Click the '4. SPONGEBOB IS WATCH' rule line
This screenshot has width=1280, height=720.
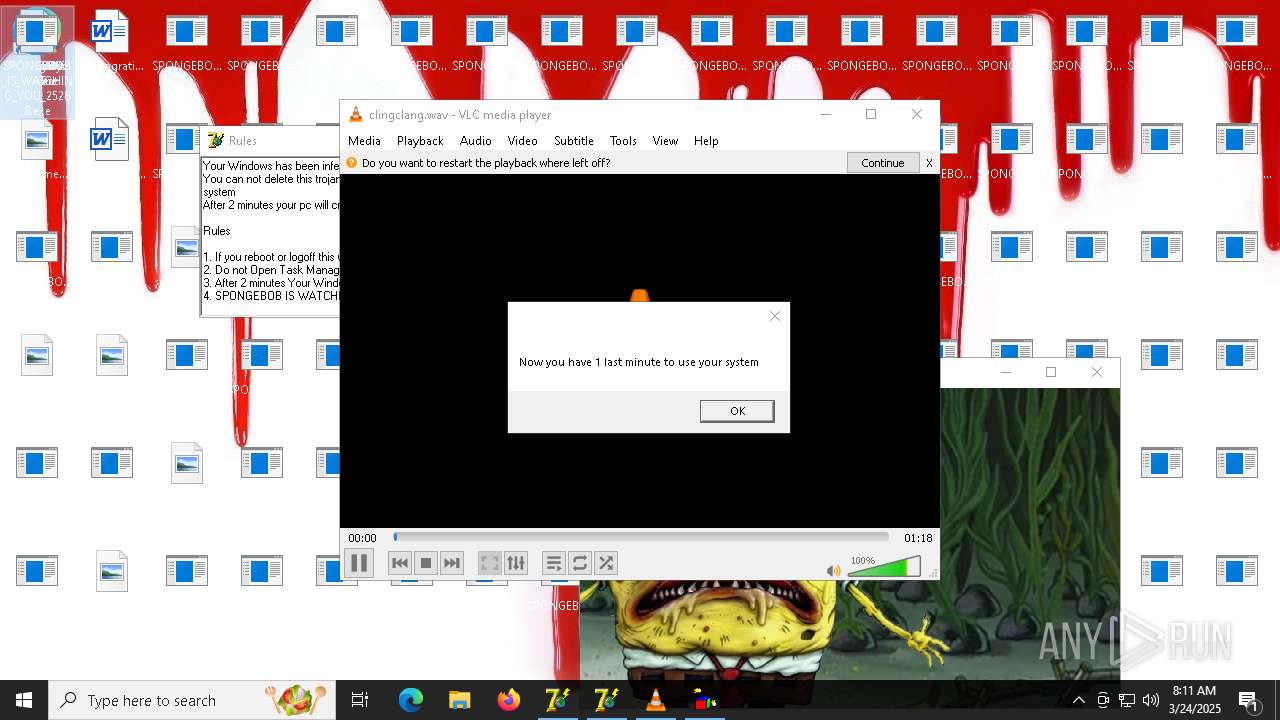point(271,296)
